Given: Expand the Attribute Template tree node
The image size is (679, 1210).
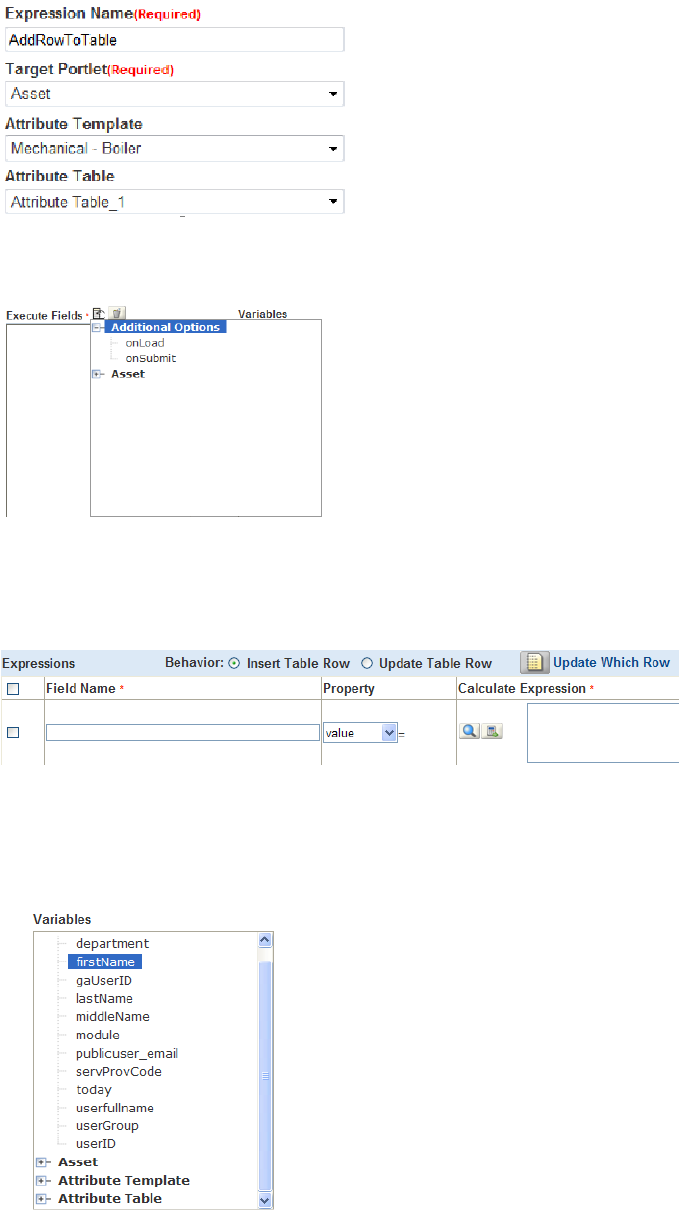Looking at the screenshot, I should pos(42,1180).
